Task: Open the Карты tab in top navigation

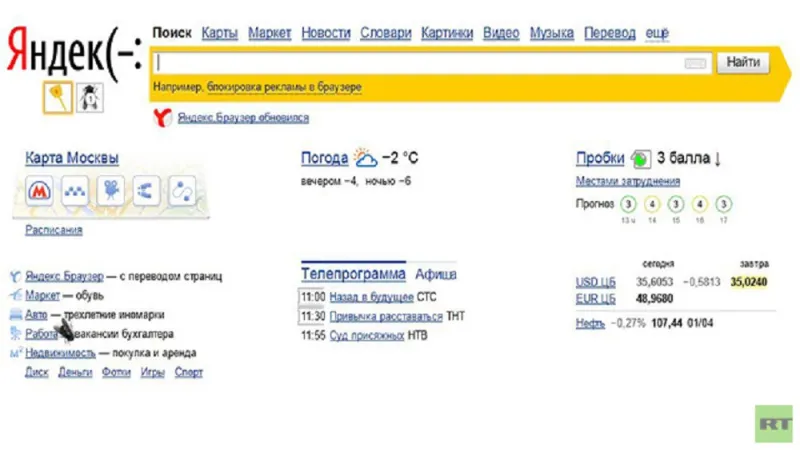Action: pyautogui.click(x=219, y=33)
